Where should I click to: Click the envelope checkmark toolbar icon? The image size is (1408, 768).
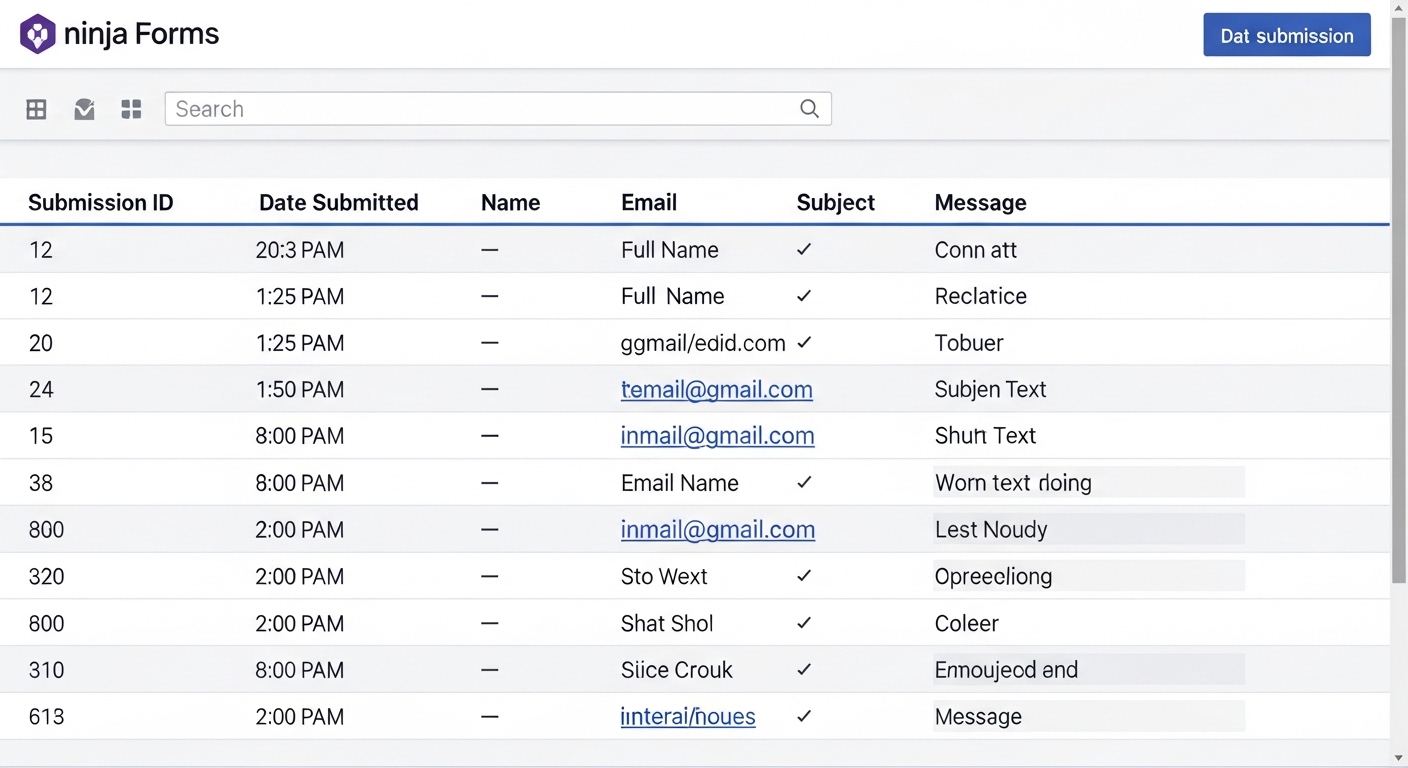[x=84, y=109]
